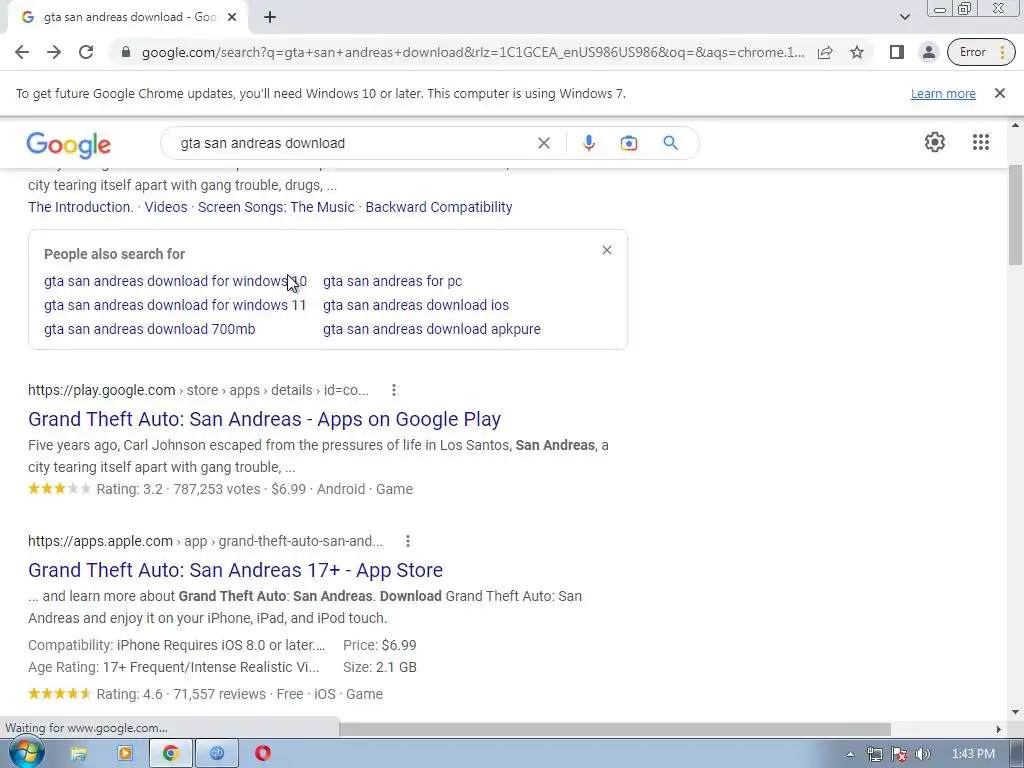Dismiss the Windows 7 update notice
This screenshot has width=1024, height=768.
click(x=999, y=93)
